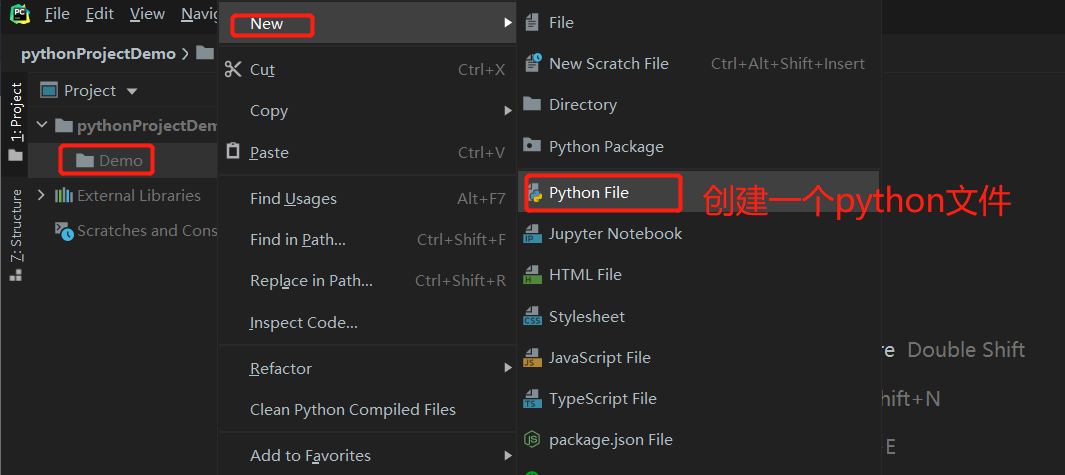
Task: Click the Structure tool window icon
Action: click(15, 275)
